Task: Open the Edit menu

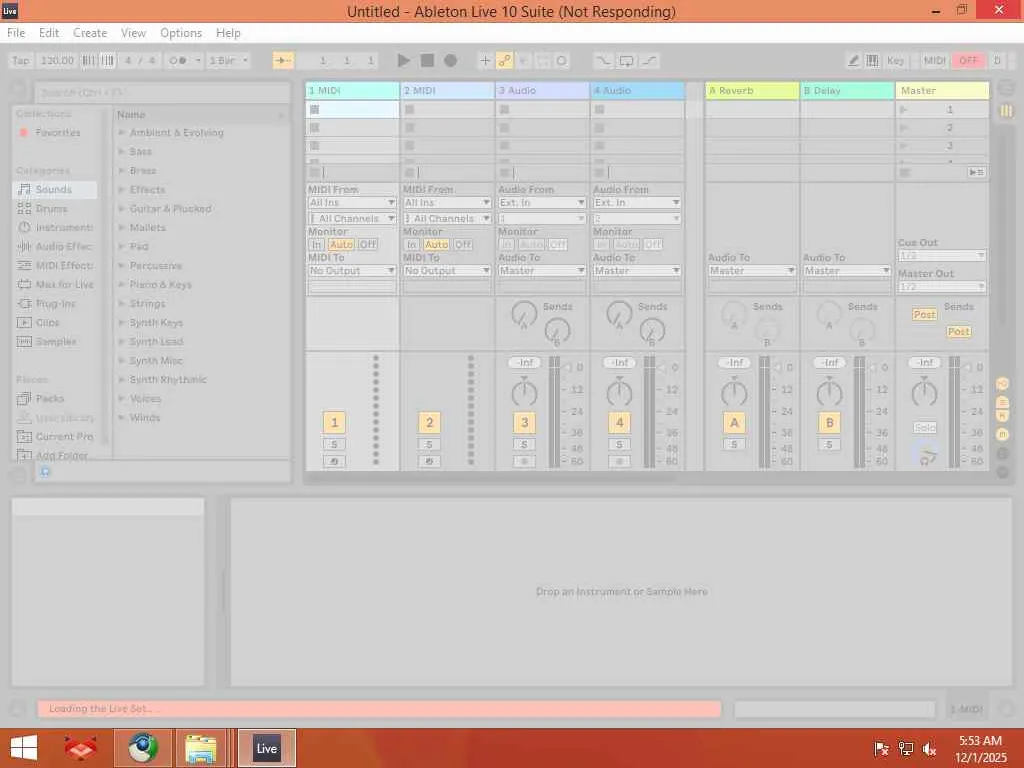Action: [x=49, y=33]
